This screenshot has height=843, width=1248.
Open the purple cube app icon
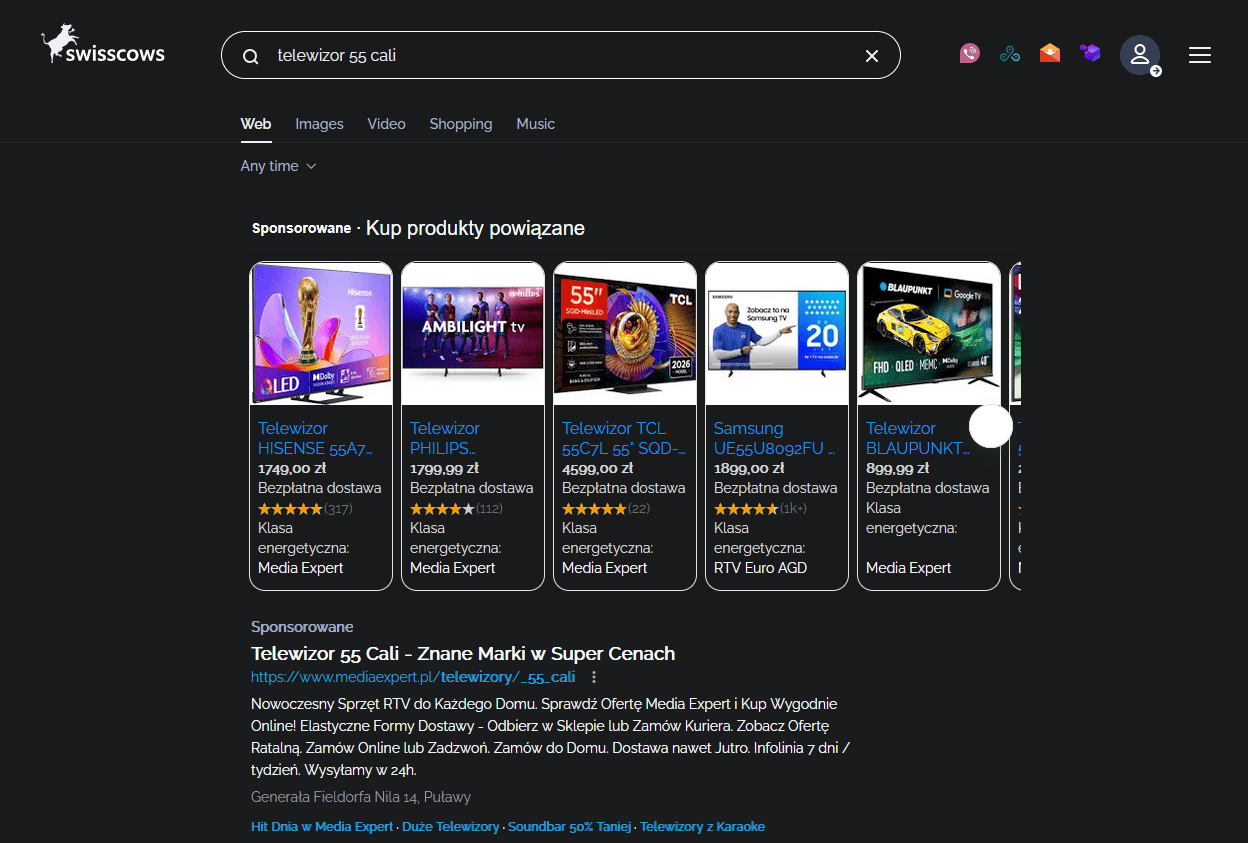[1090, 53]
